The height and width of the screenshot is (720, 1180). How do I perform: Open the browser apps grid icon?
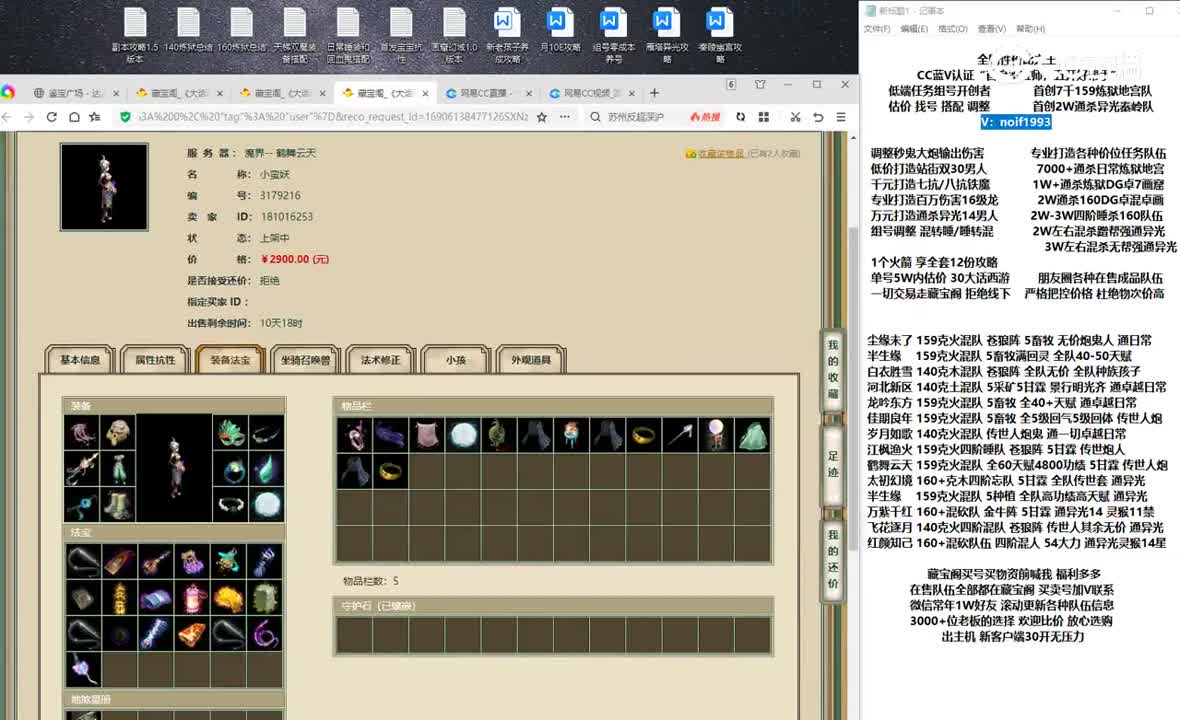764,117
